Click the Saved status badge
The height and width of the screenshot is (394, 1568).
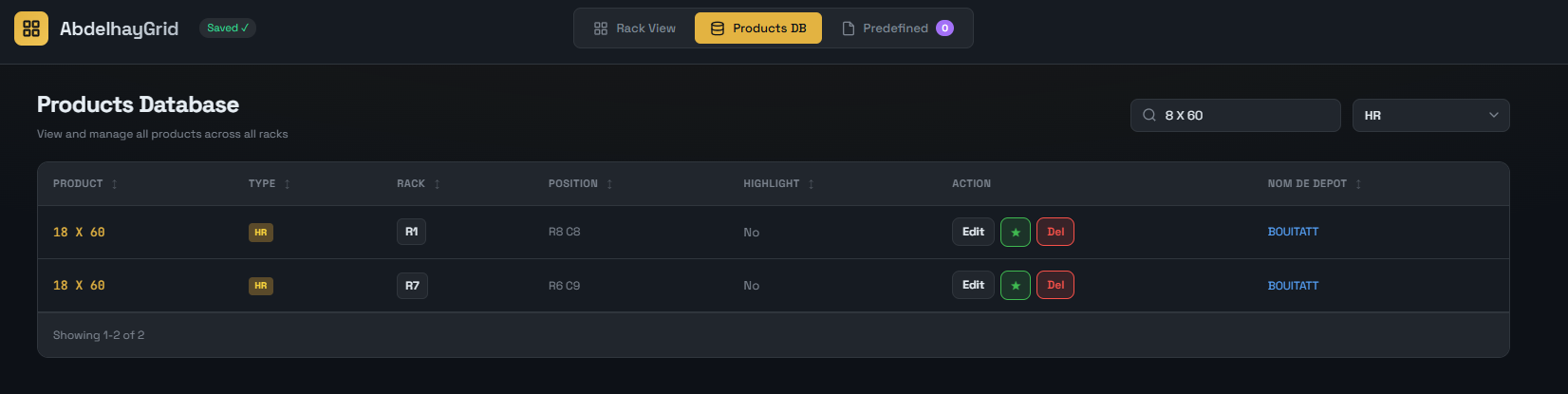pos(228,28)
